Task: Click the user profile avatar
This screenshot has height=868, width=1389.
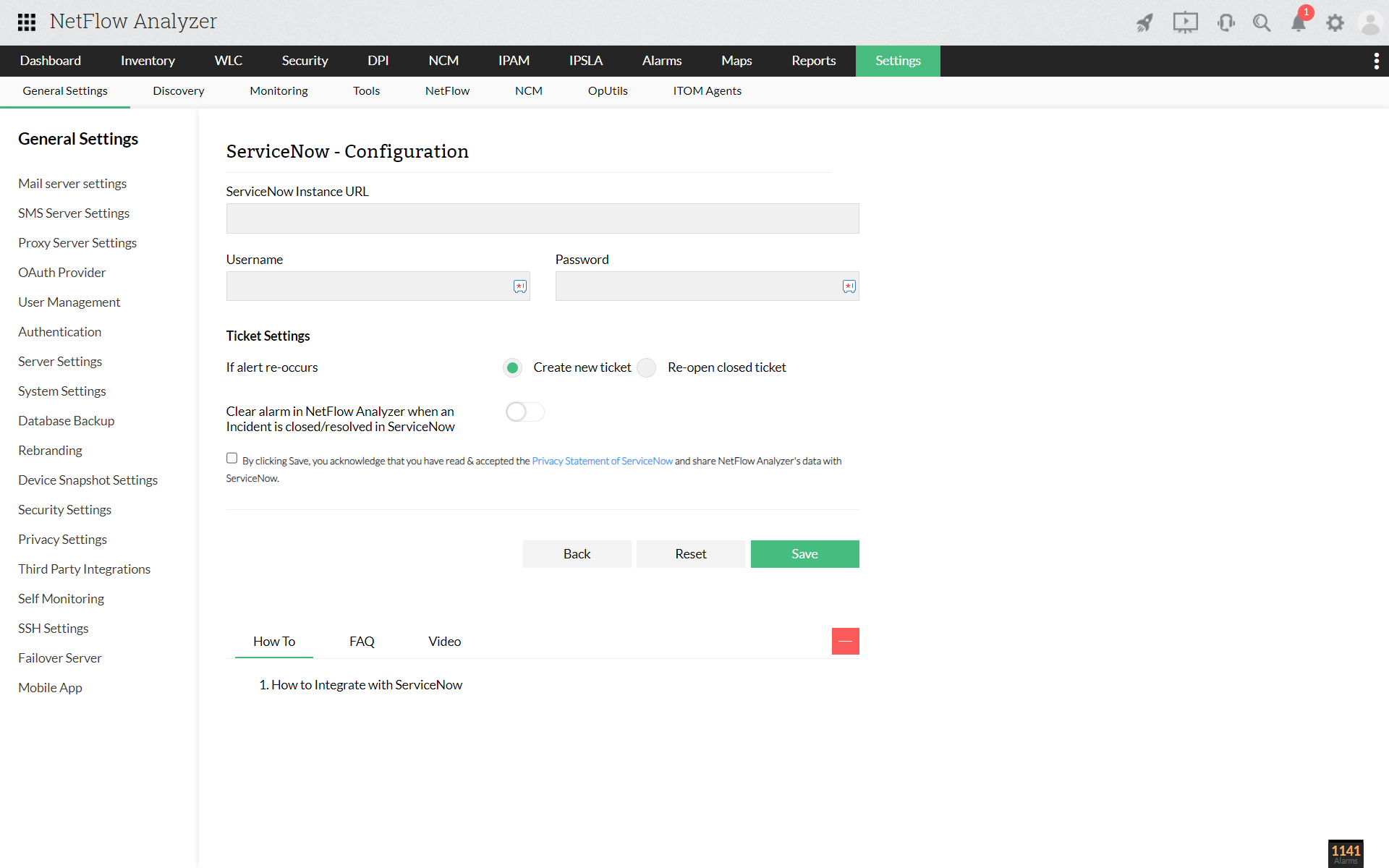Action: coord(1371,22)
